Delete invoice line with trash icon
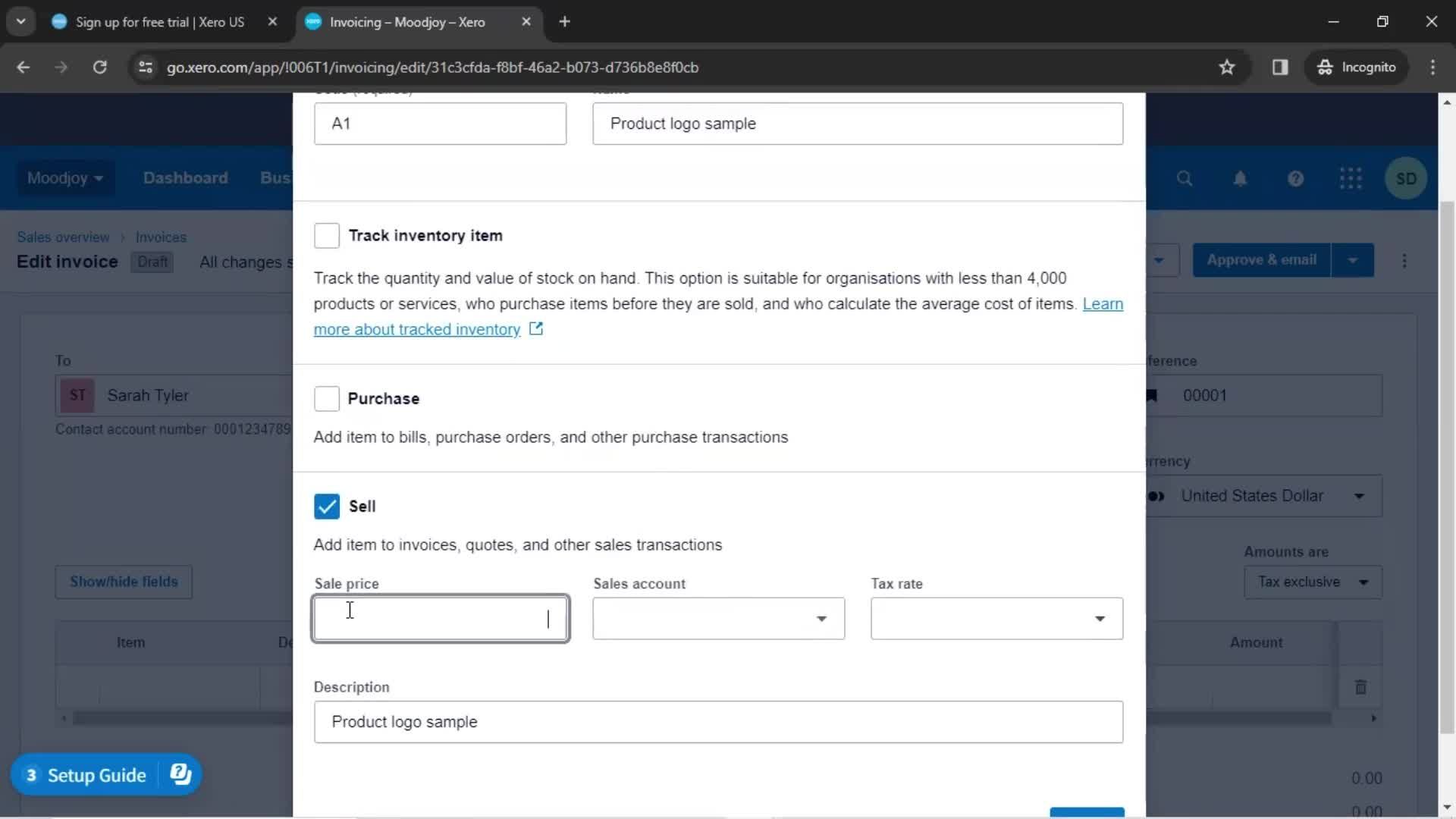Image resolution: width=1456 pixels, height=819 pixels. point(1360,687)
